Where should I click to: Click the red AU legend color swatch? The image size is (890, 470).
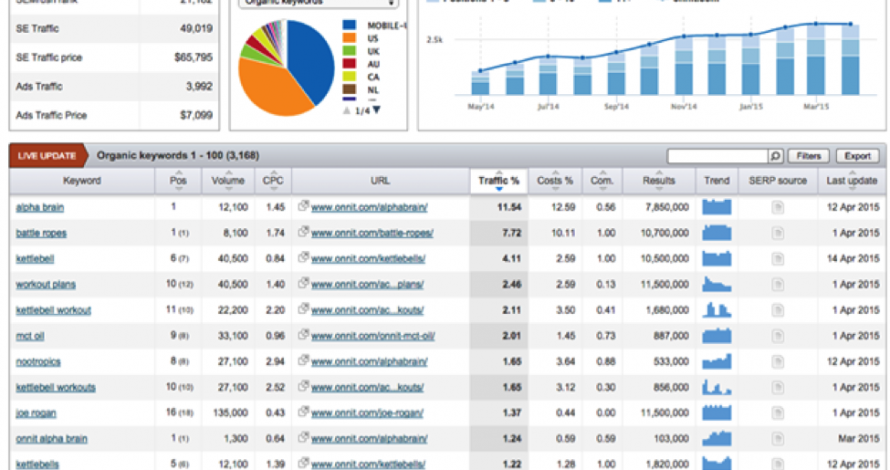(x=349, y=64)
